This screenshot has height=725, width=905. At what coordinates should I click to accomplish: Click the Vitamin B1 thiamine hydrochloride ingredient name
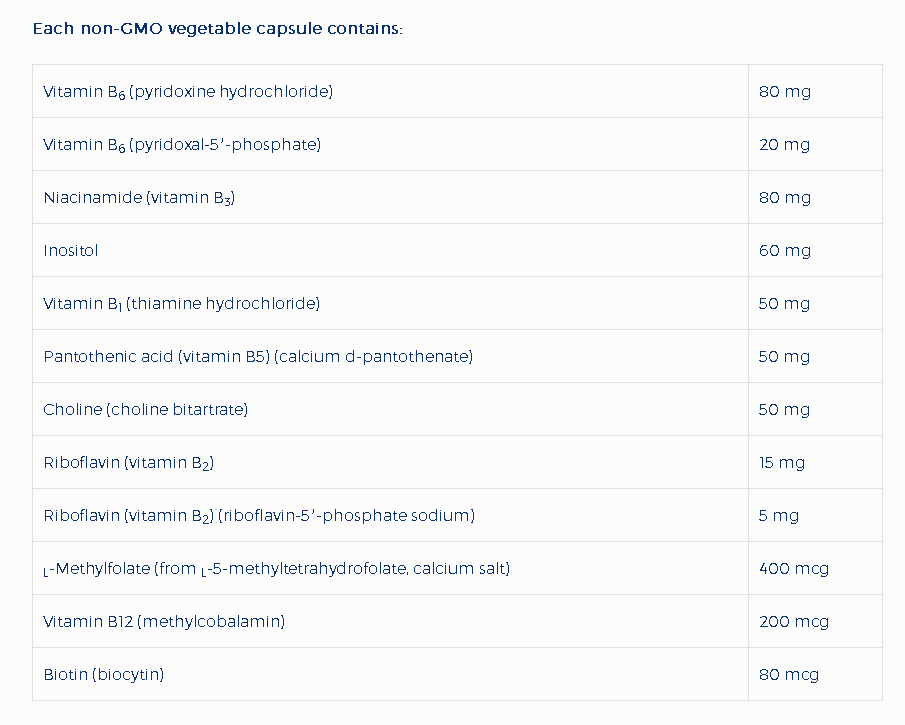tap(181, 304)
